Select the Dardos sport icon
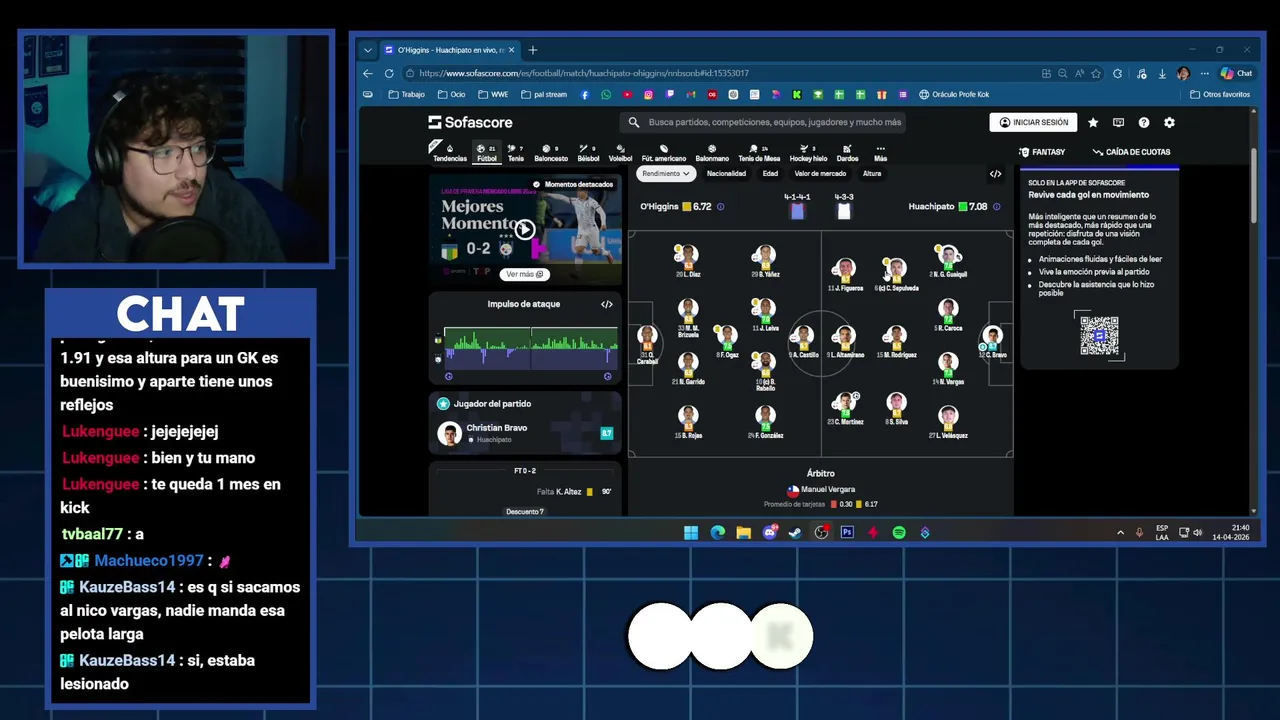Viewport: 1280px width, 720px height. click(847, 153)
